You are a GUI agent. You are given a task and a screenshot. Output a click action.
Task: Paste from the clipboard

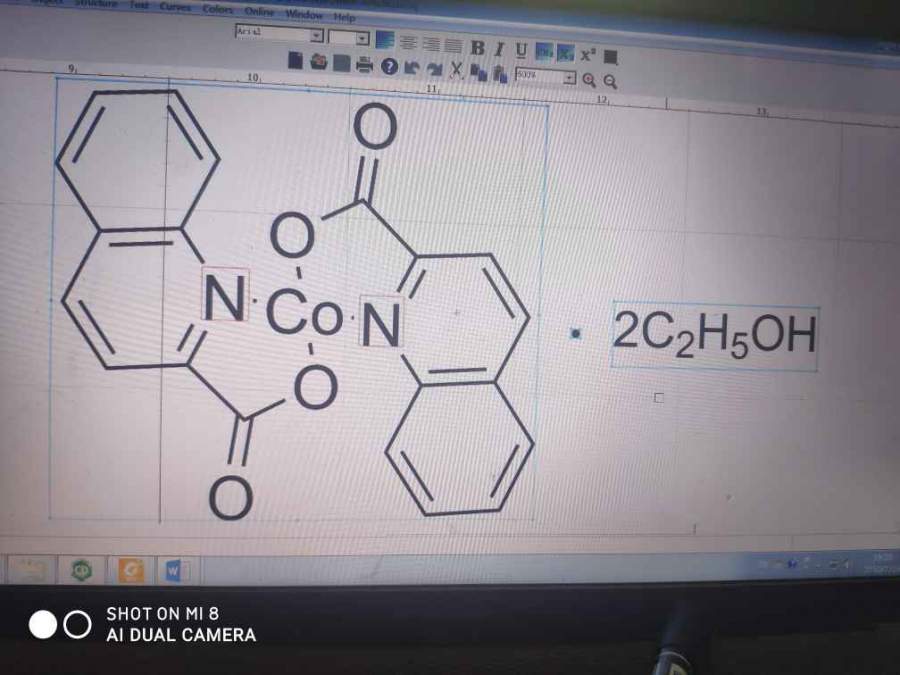pyautogui.click(x=500, y=74)
